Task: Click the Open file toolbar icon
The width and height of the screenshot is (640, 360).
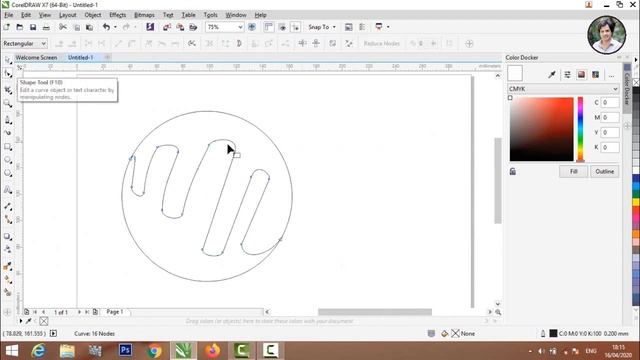Action: [x=20, y=27]
